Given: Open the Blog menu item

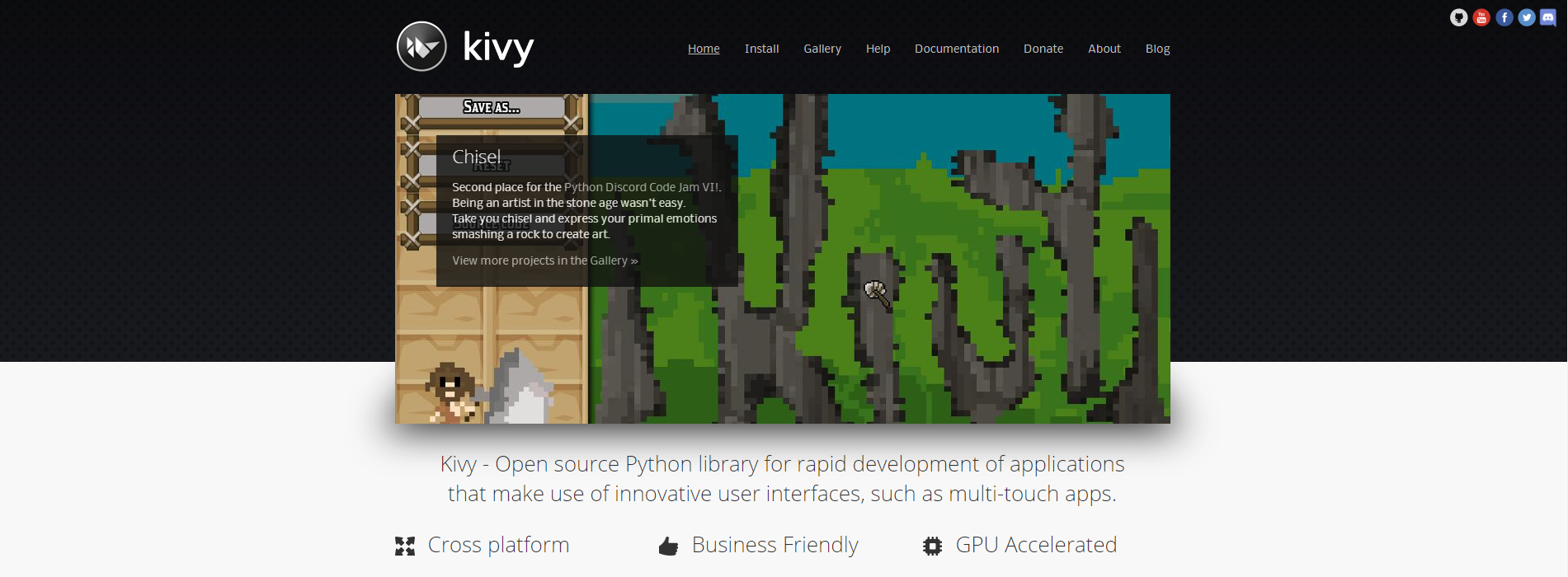Looking at the screenshot, I should pyautogui.click(x=1157, y=49).
